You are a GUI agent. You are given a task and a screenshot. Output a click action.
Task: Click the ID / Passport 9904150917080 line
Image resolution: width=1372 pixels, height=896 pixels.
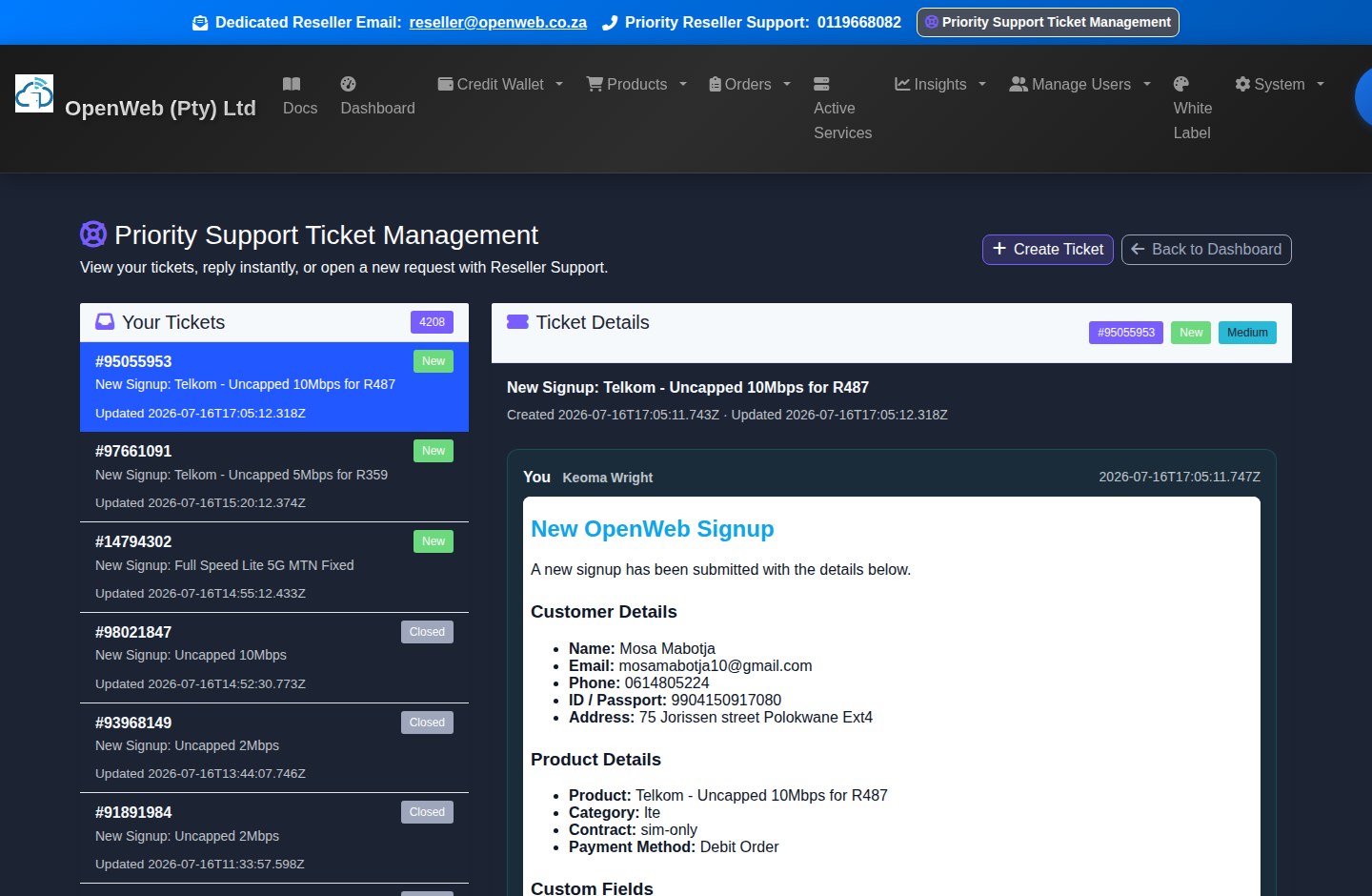pos(675,700)
